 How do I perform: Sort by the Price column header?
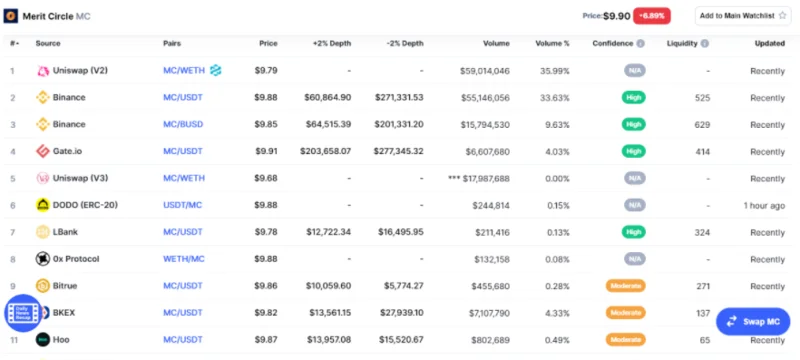click(268, 44)
